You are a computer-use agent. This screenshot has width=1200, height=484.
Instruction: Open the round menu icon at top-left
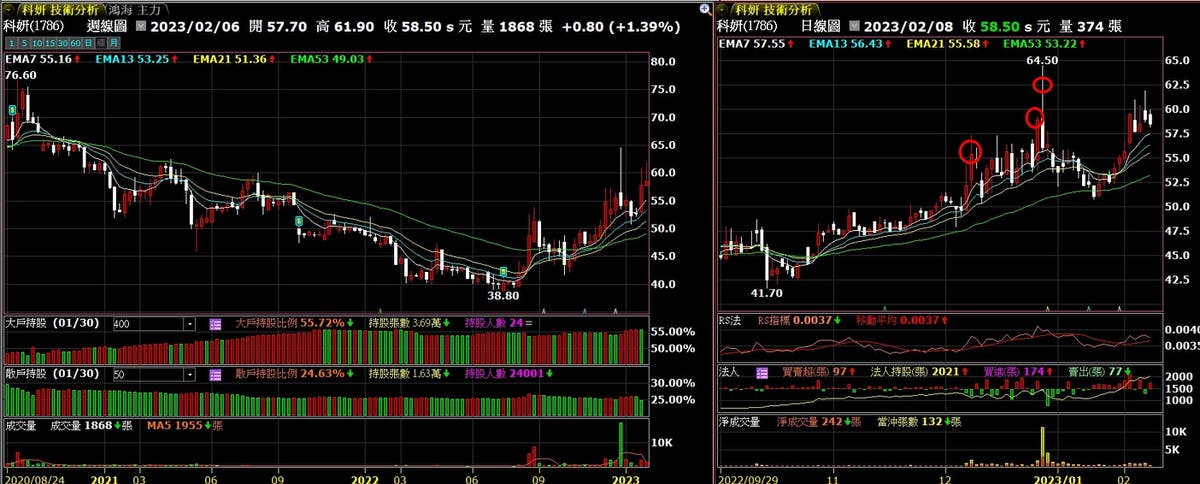pos(9,9)
